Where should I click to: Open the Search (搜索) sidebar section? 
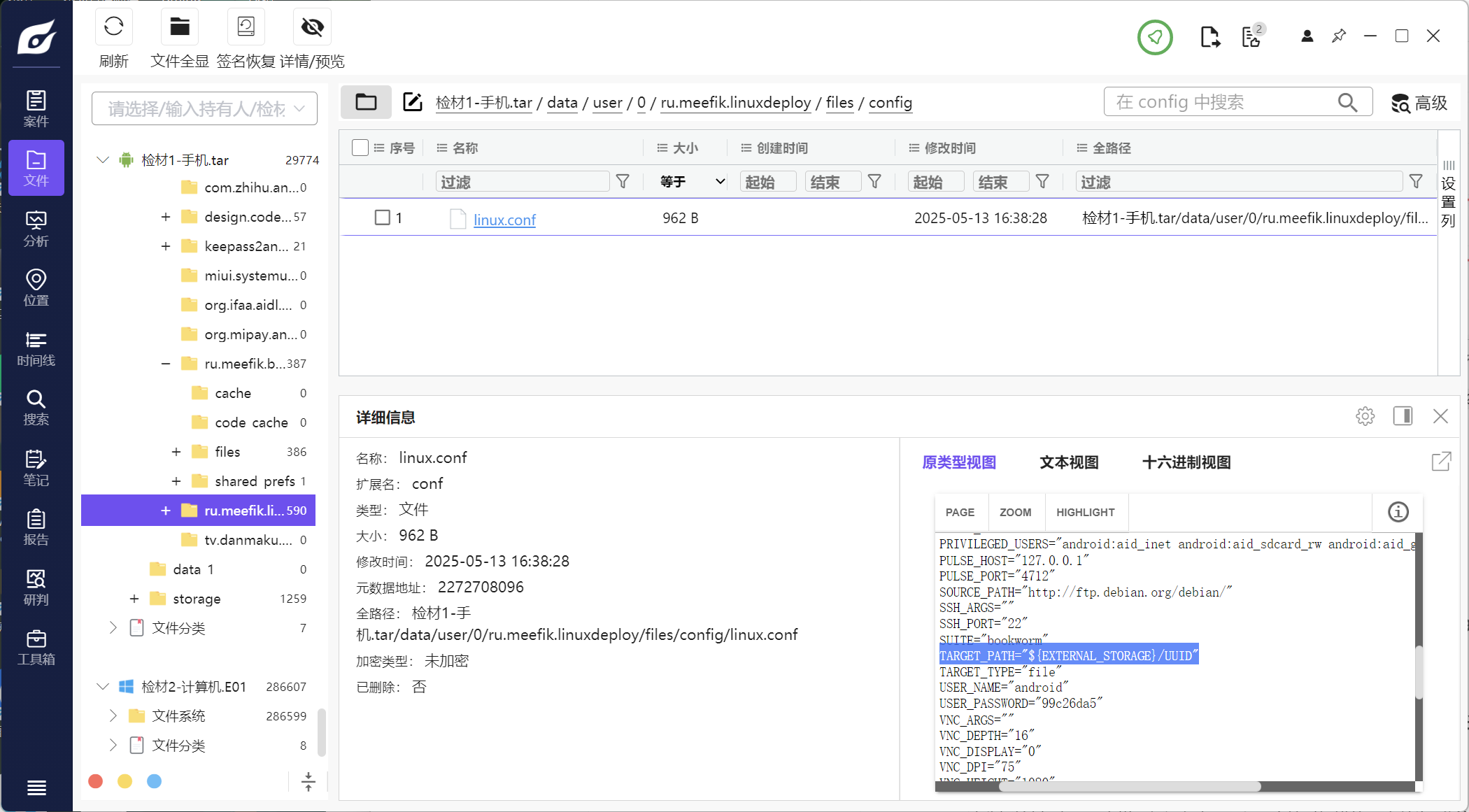[36, 407]
